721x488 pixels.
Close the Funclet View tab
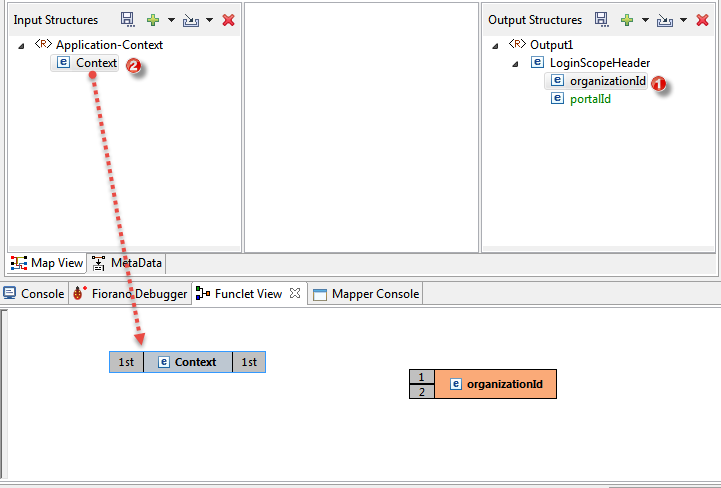point(295,294)
